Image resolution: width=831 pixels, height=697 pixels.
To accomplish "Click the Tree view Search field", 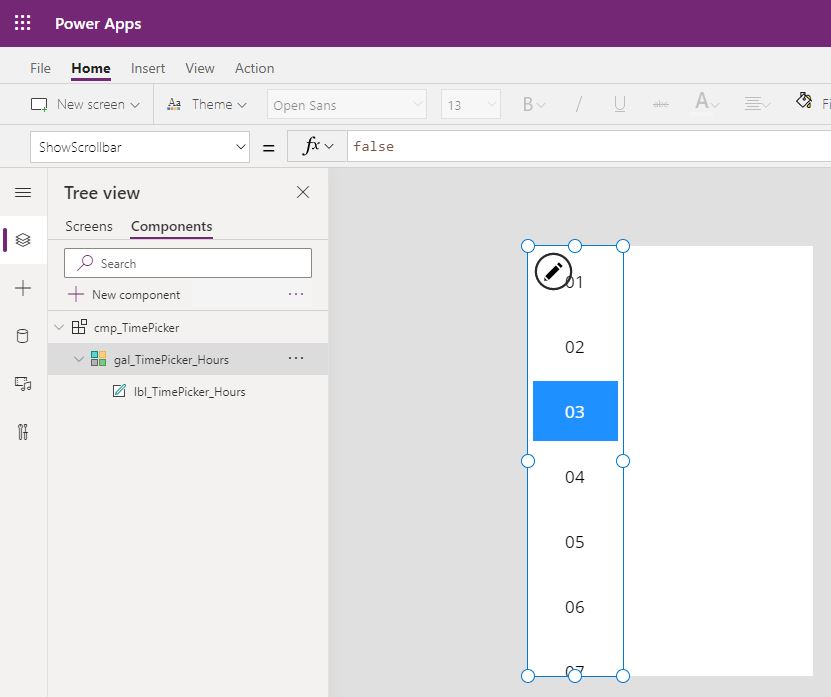I will pyautogui.click(x=188, y=263).
